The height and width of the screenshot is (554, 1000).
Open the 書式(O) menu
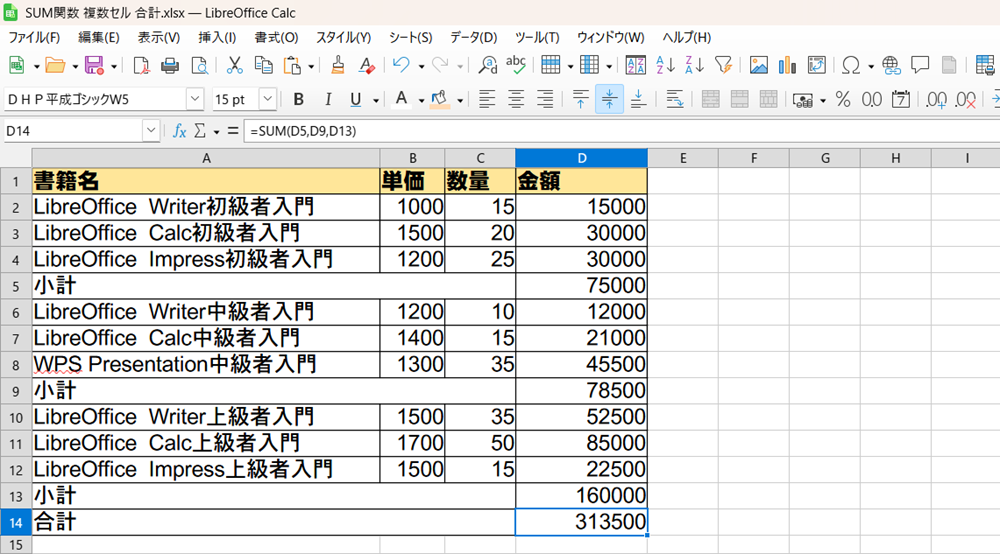pyautogui.click(x=276, y=38)
